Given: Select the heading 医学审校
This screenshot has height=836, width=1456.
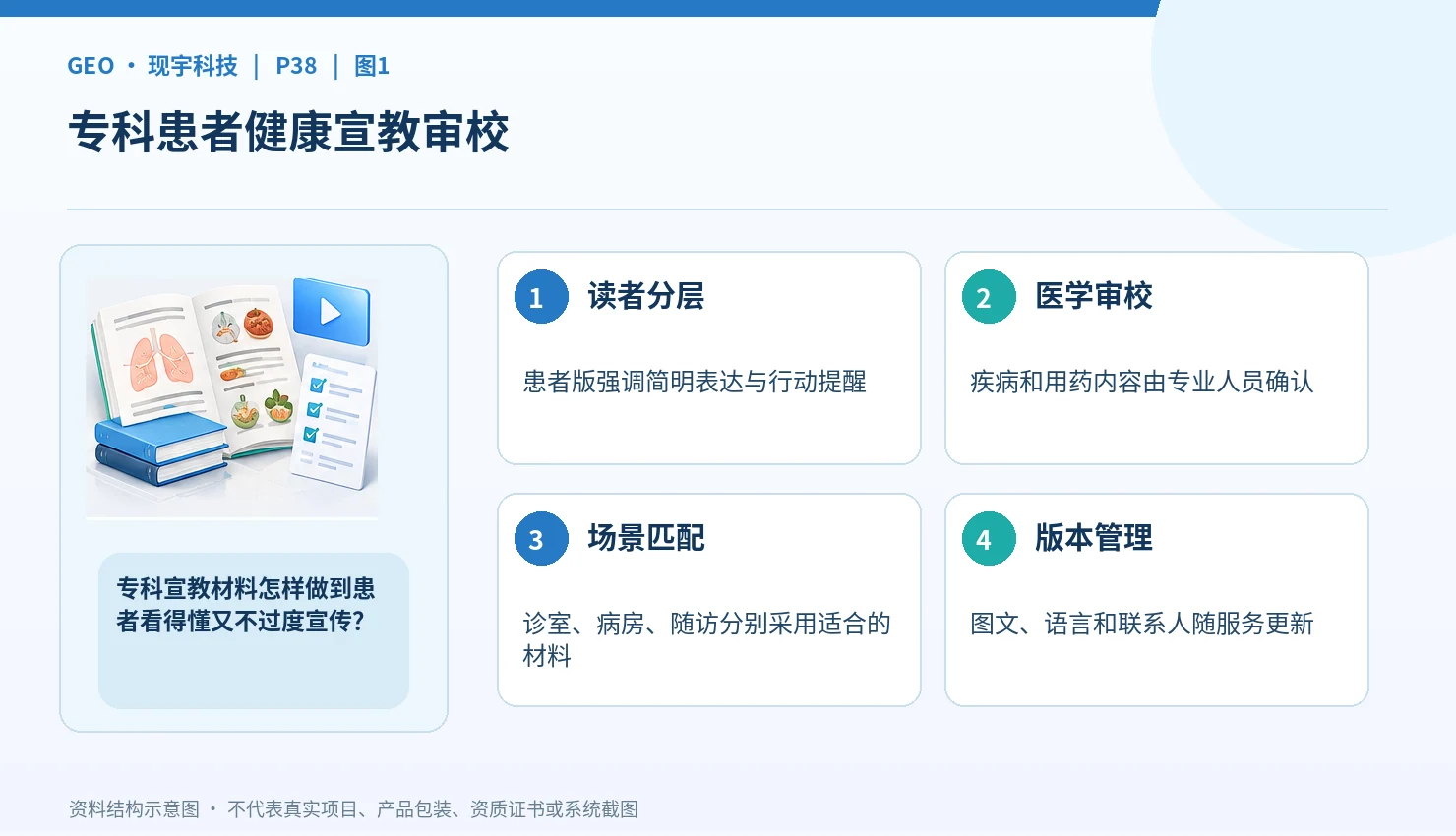Looking at the screenshot, I should 1094,296.
